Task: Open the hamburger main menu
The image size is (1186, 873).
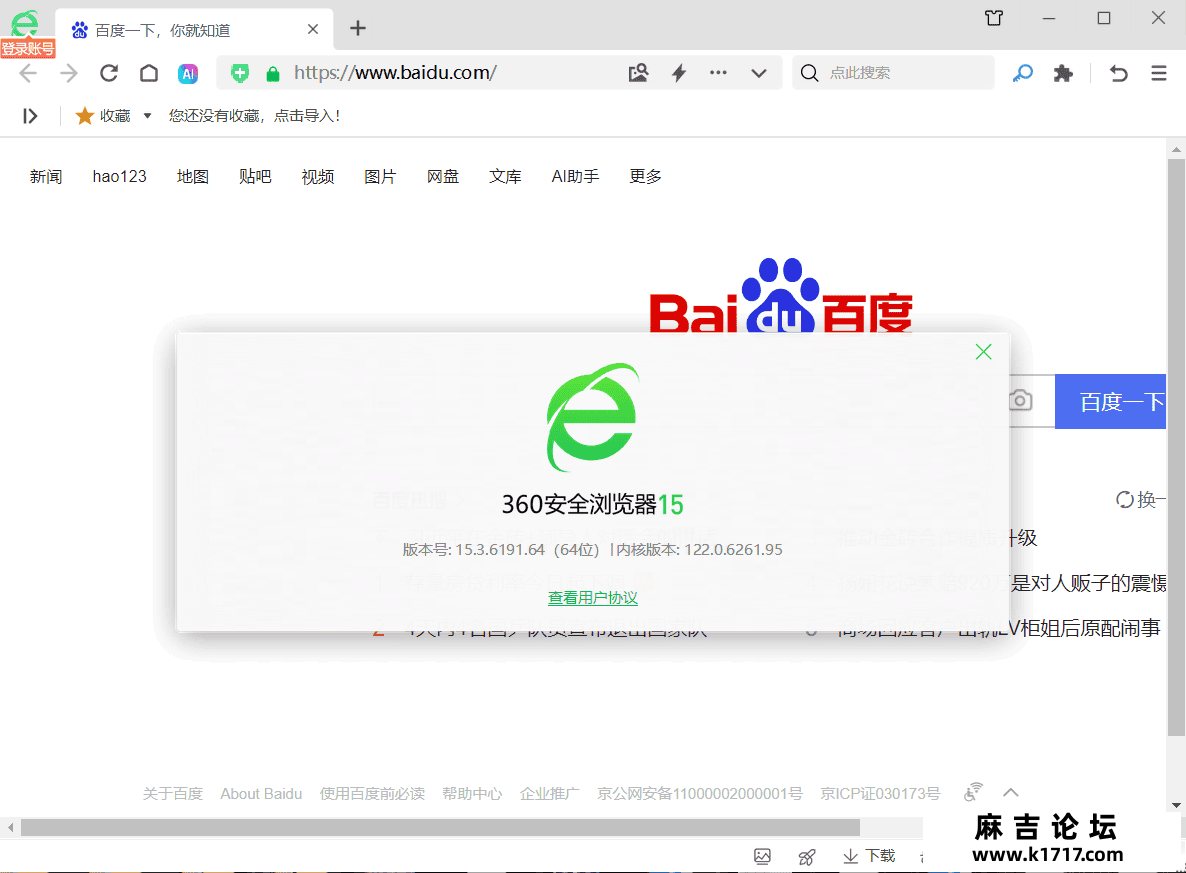Action: point(1159,73)
